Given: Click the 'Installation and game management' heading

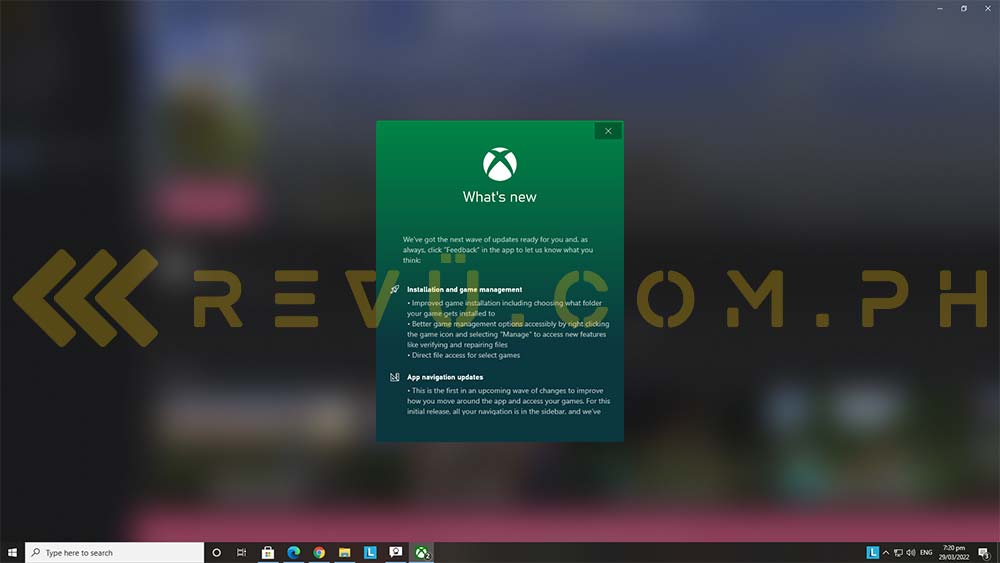Looking at the screenshot, I should (x=464, y=289).
